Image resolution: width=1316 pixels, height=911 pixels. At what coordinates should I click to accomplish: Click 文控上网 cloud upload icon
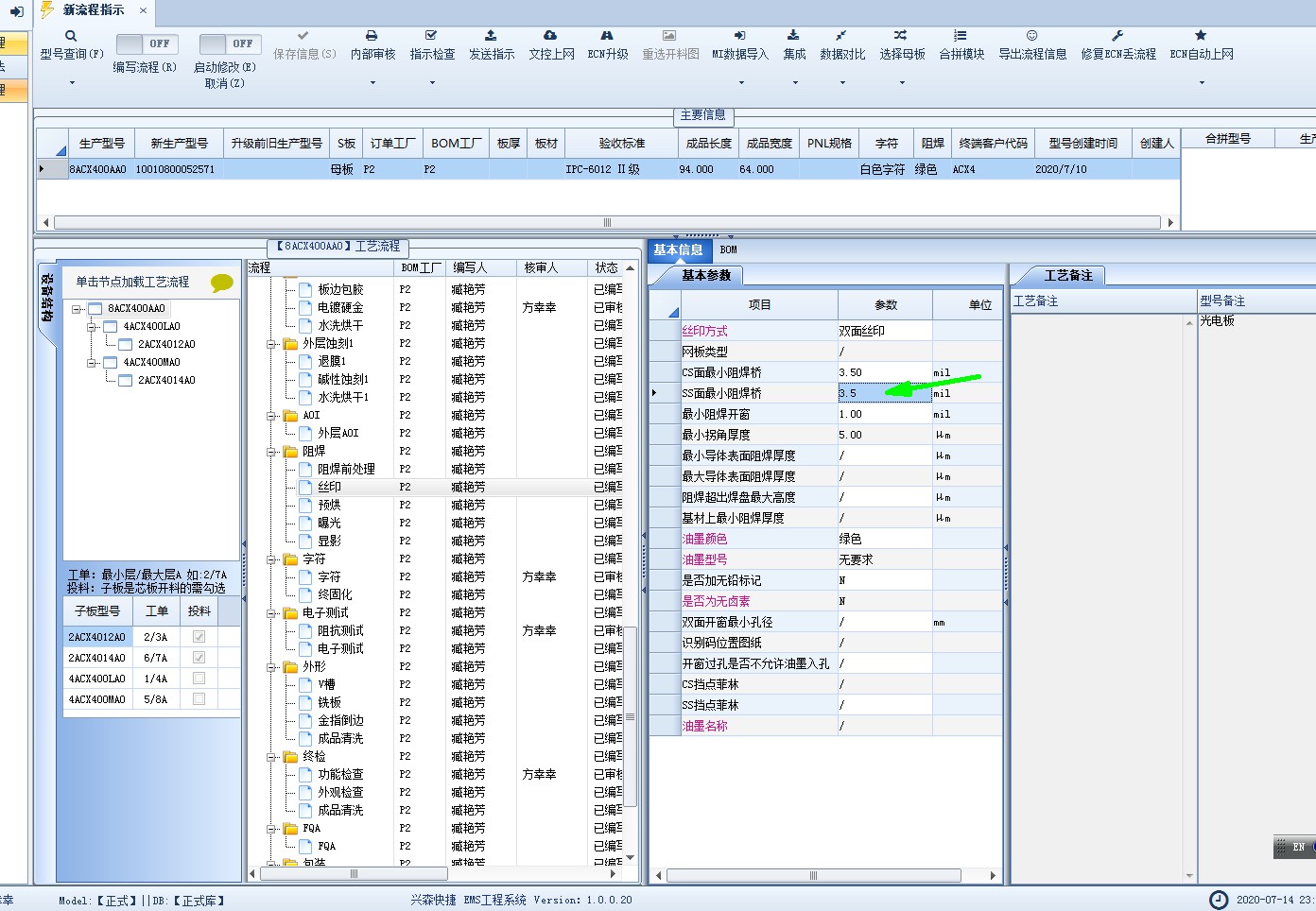click(551, 36)
